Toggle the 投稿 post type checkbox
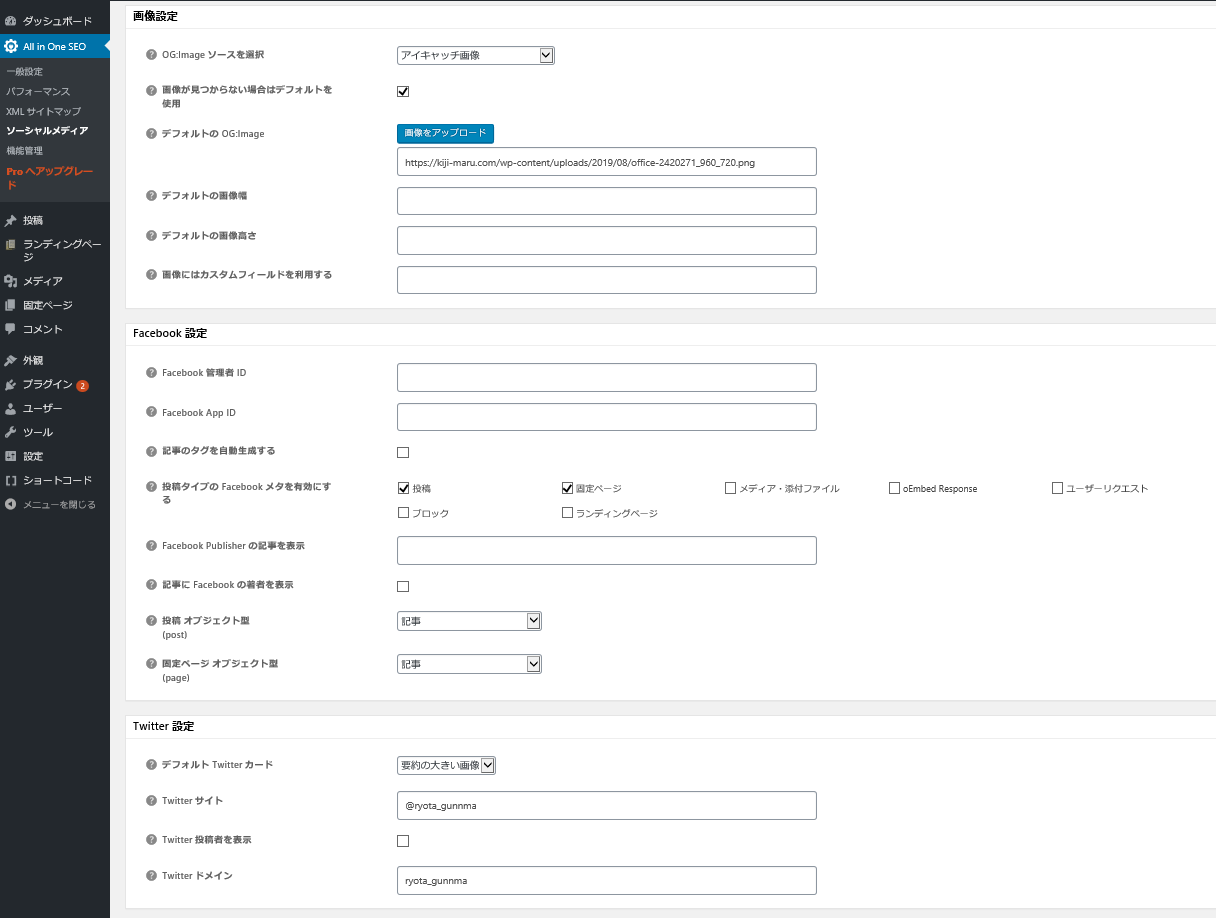1216x918 pixels. 403,488
